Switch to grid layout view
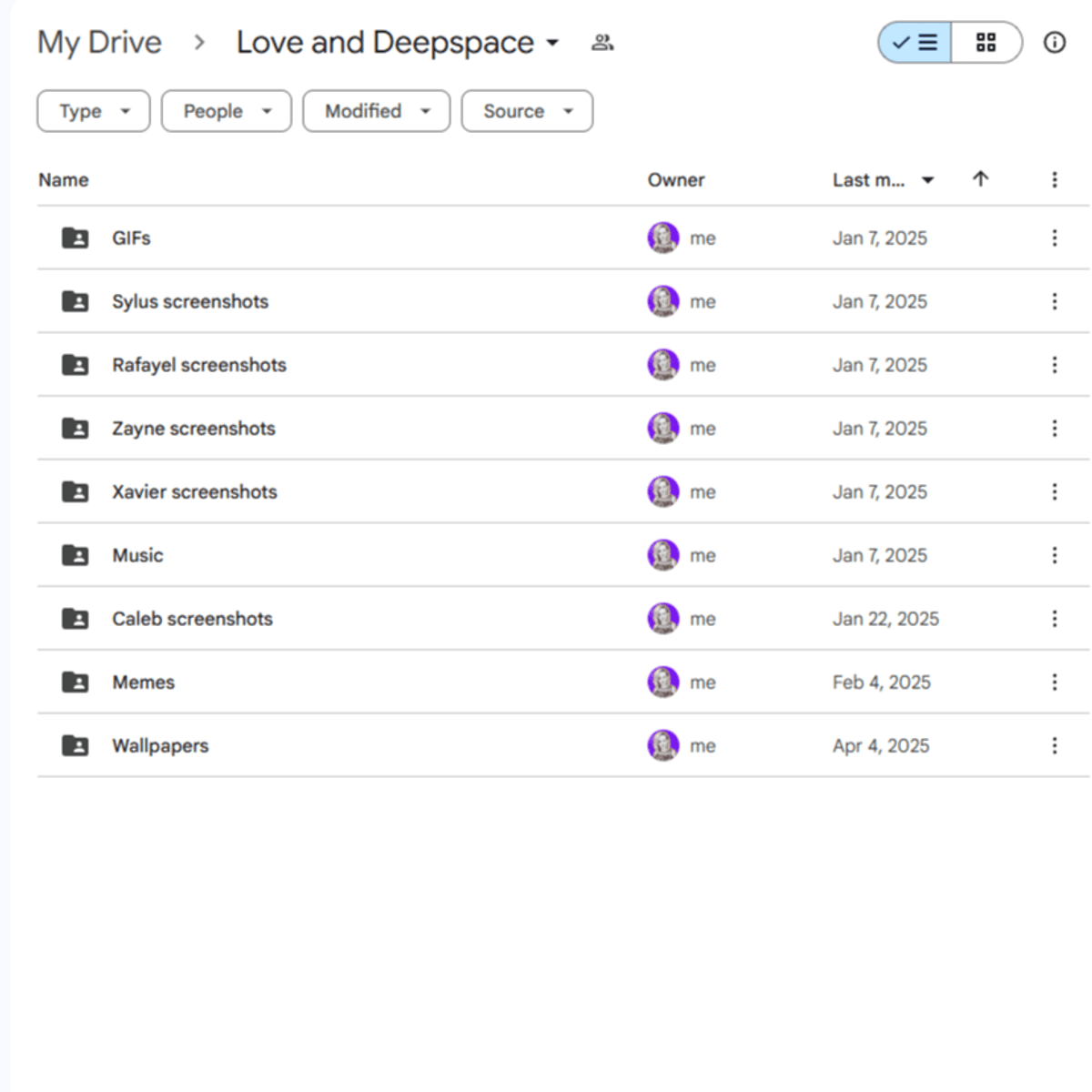Image resolution: width=1092 pixels, height=1092 pixels. [x=986, y=43]
